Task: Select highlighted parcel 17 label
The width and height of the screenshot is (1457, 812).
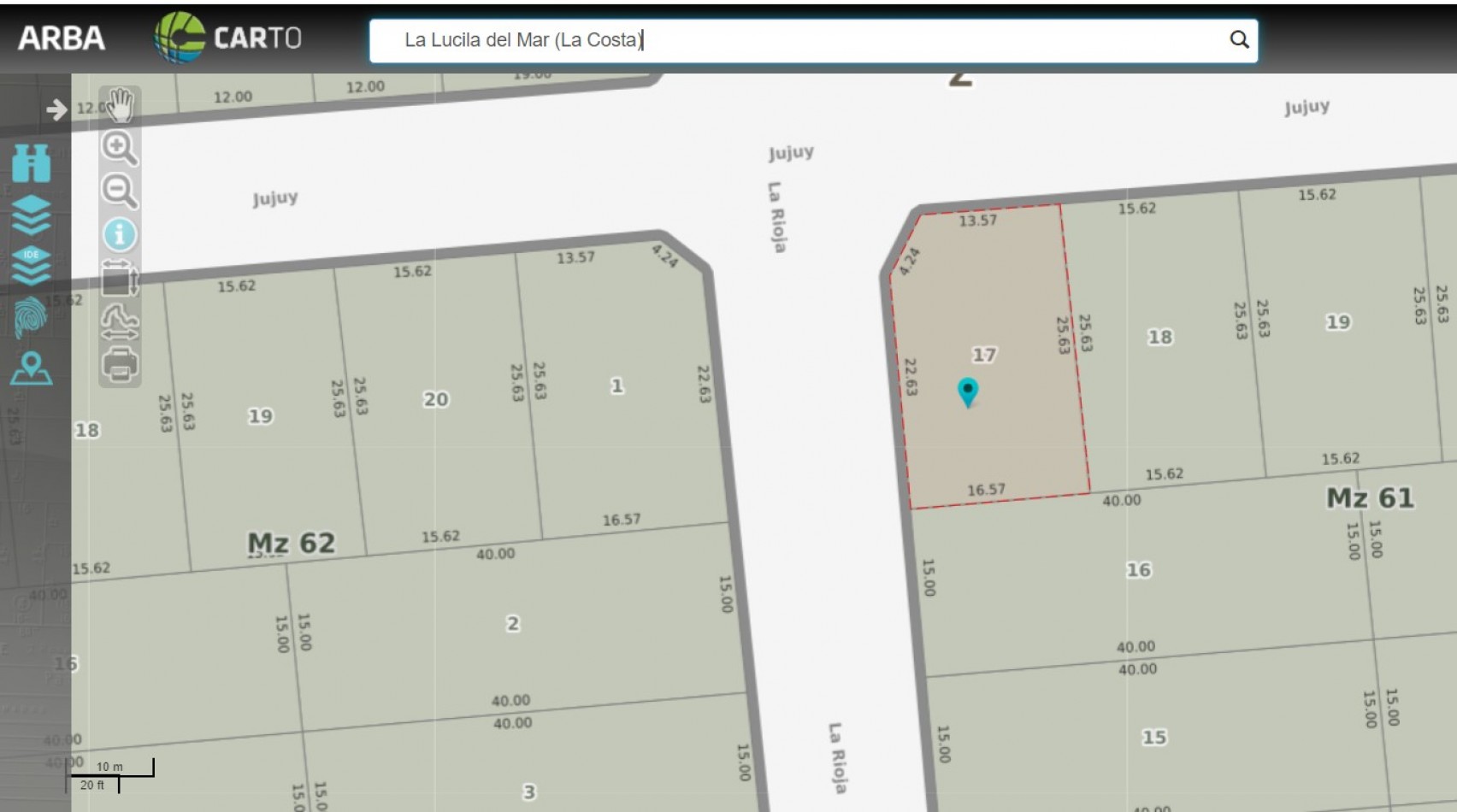Action: click(x=984, y=355)
